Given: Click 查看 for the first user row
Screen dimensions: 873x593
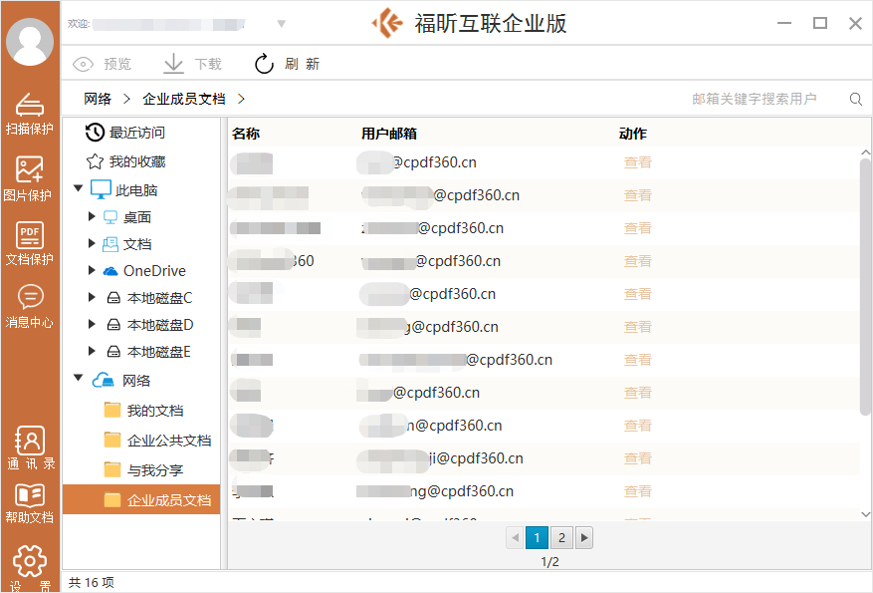Looking at the screenshot, I should pyautogui.click(x=637, y=163).
